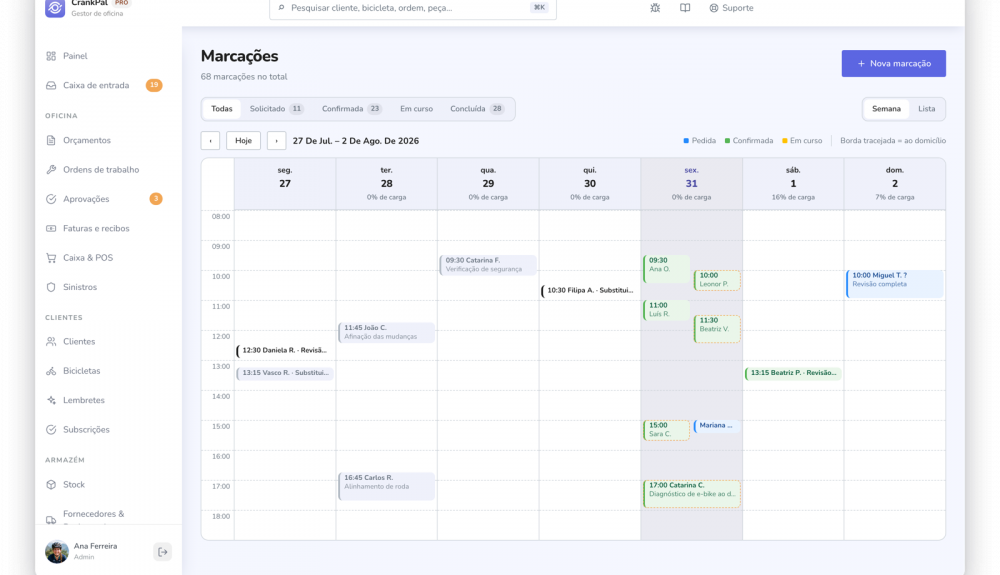Click the Ordens de trabalho wrench icon
1000x575 pixels.
coord(51,170)
